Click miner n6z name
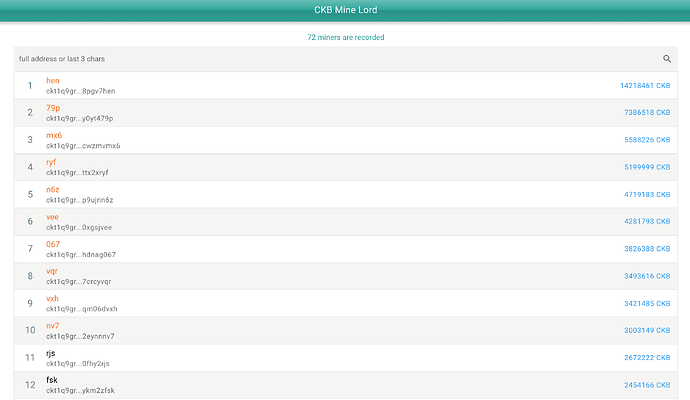Image resolution: width=690 pixels, height=400 pixels. coord(53,189)
